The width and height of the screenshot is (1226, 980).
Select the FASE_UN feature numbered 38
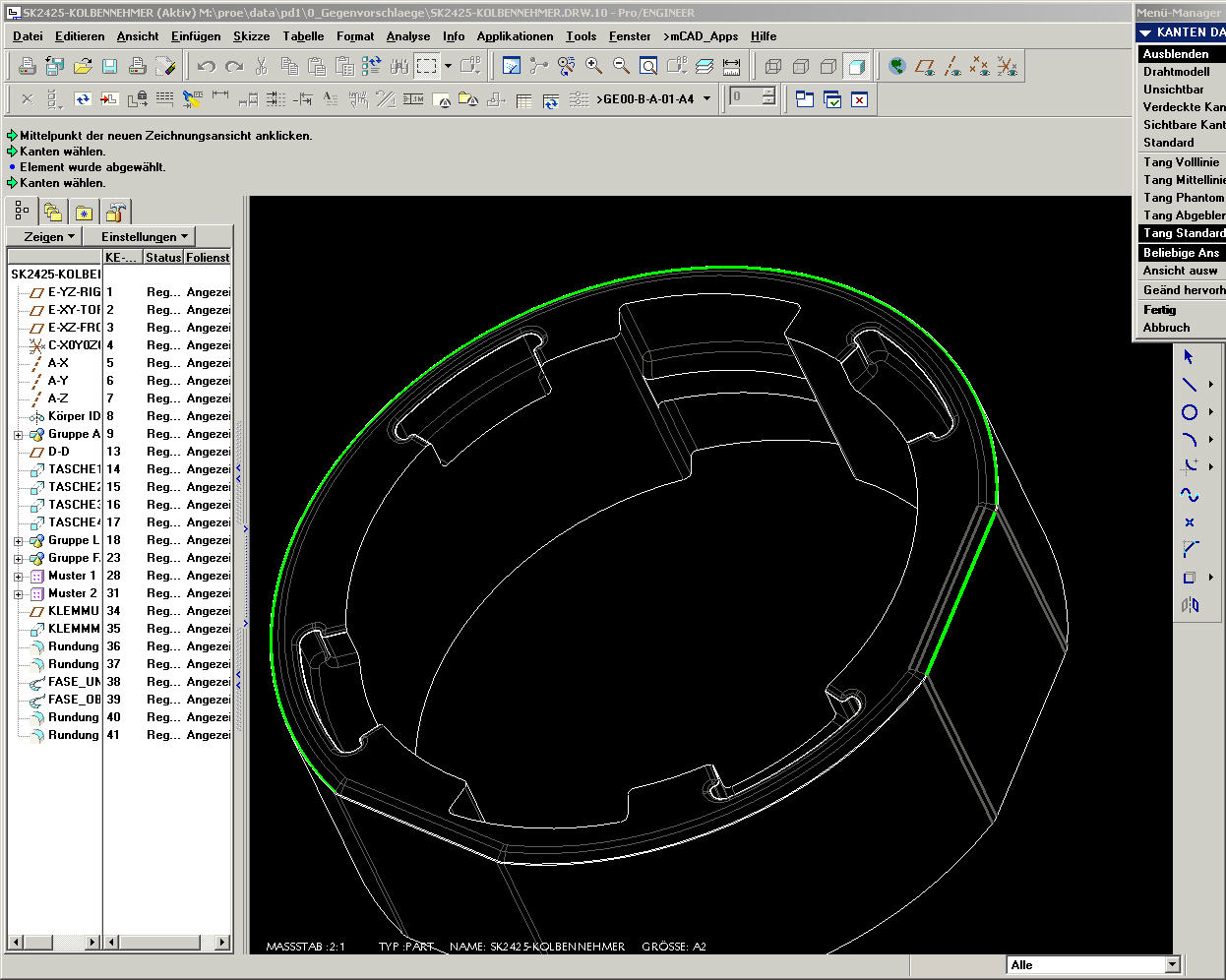click(119, 682)
